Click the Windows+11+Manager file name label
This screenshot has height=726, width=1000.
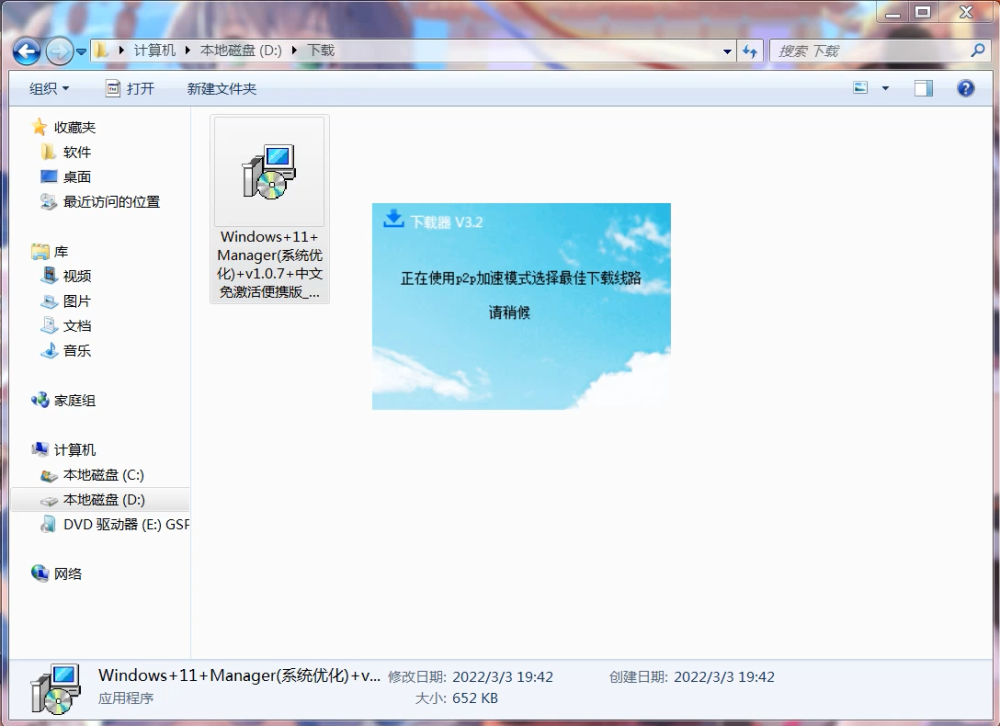pyautogui.click(x=270, y=264)
